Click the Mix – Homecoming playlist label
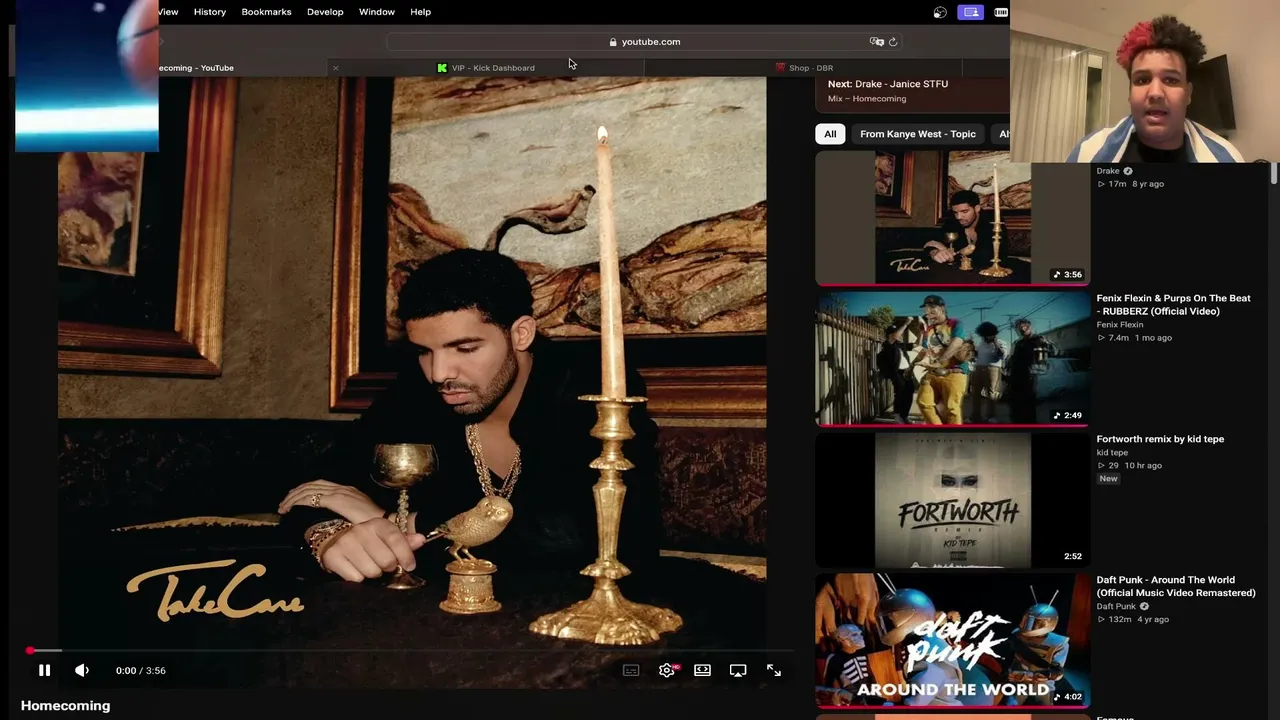Image resolution: width=1280 pixels, height=720 pixels. click(867, 99)
